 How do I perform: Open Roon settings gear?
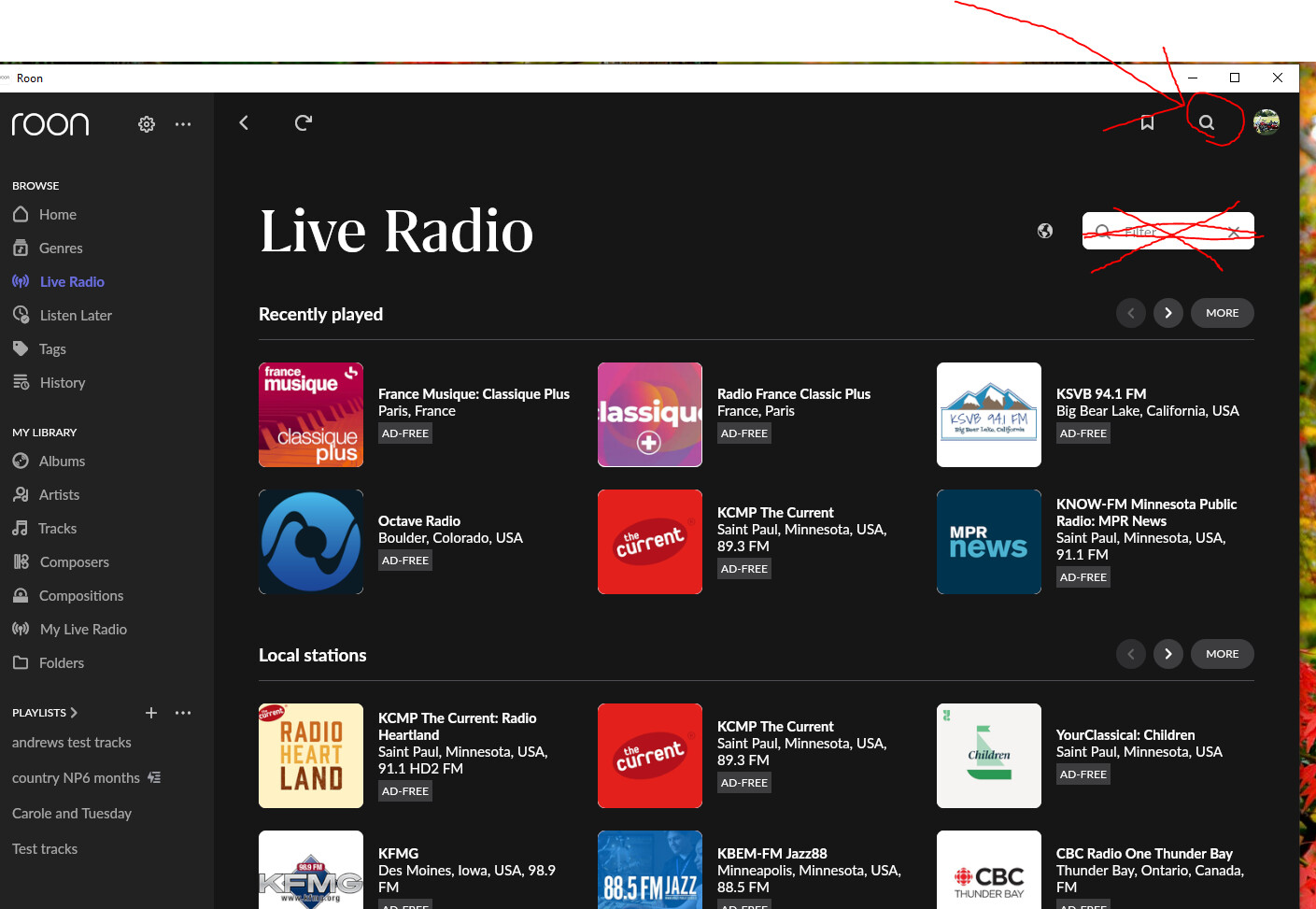[147, 124]
